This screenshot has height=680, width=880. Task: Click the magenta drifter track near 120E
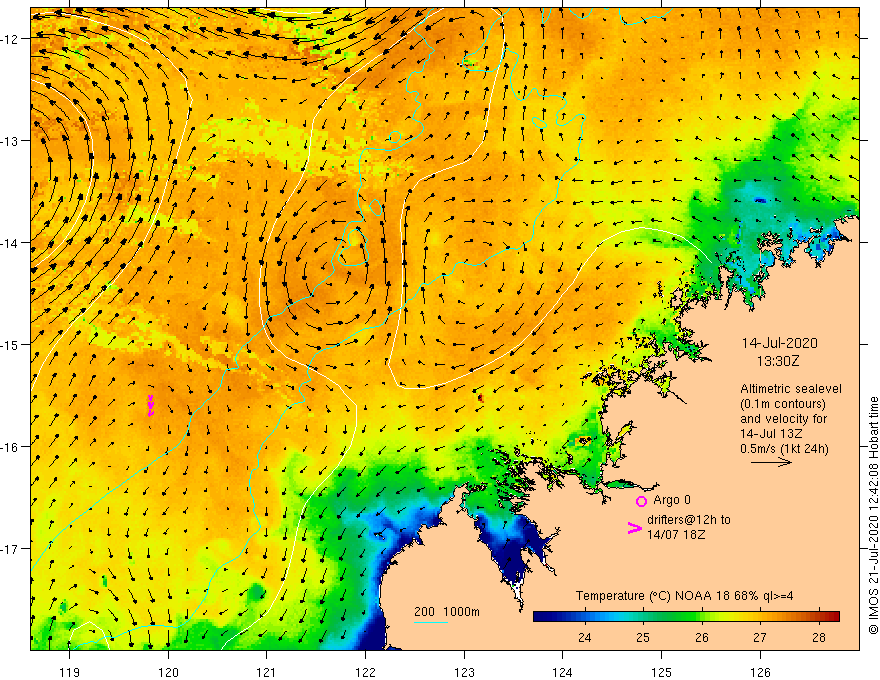(150, 406)
